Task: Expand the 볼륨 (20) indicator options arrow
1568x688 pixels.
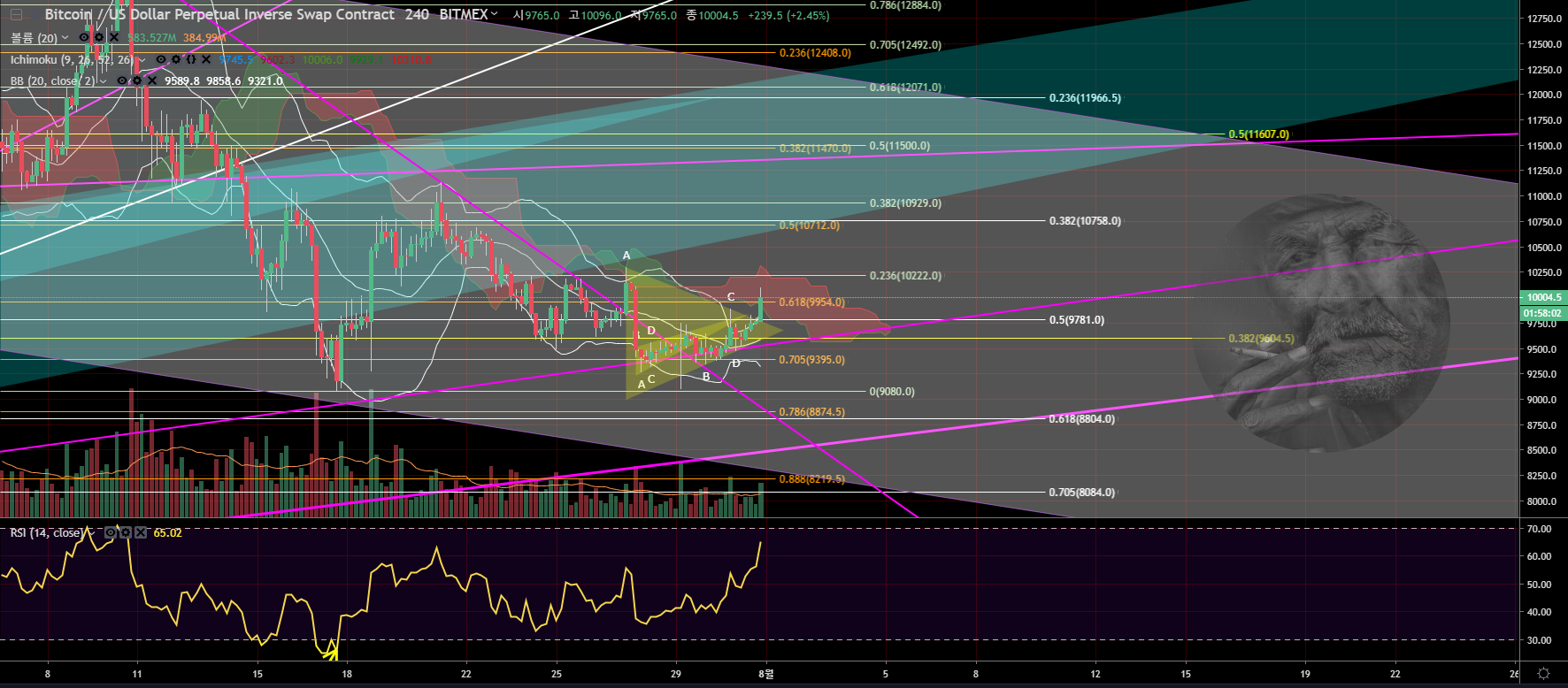Action: 65,38
